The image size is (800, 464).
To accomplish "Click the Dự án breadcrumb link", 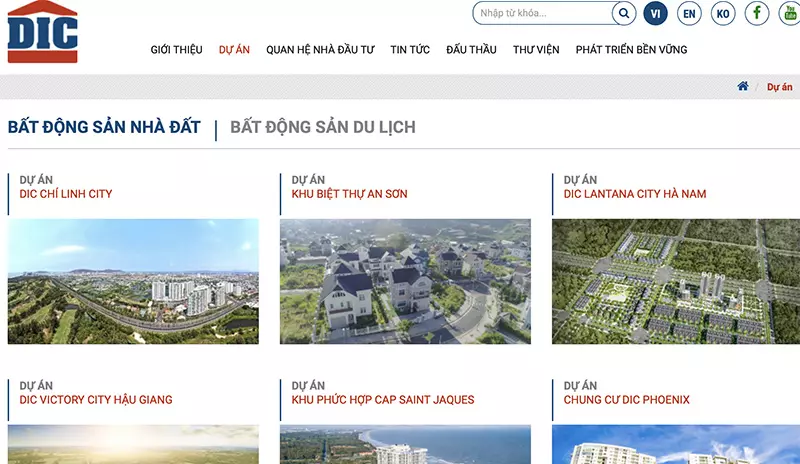I will click(x=780, y=87).
